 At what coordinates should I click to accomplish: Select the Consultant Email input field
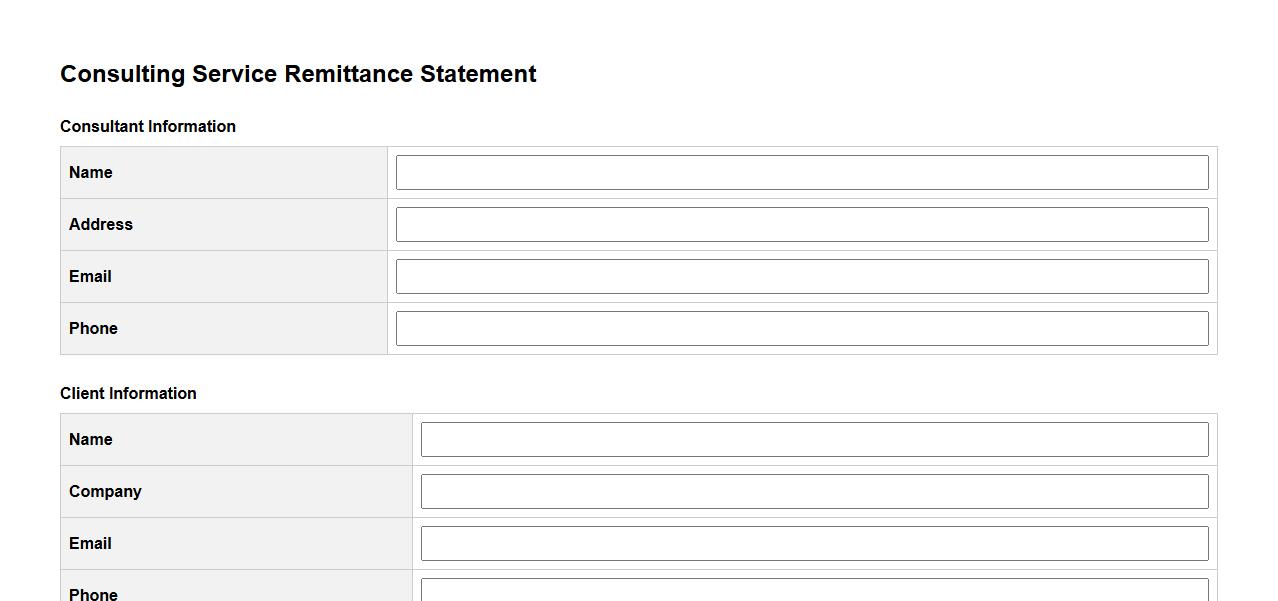tap(802, 276)
